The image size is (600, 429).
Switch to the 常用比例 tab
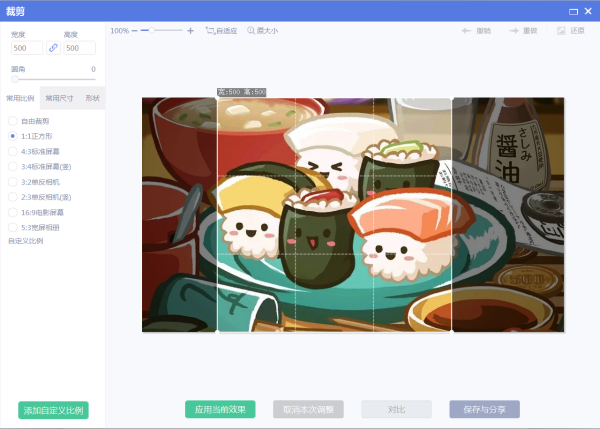(20, 98)
